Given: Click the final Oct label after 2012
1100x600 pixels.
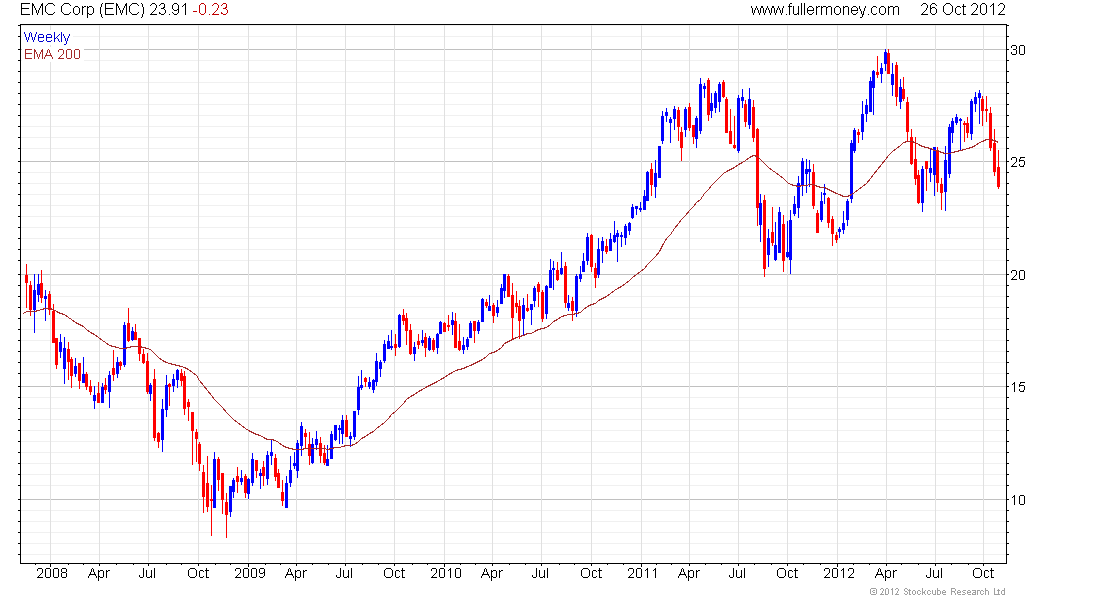Looking at the screenshot, I should tap(984, 573).
